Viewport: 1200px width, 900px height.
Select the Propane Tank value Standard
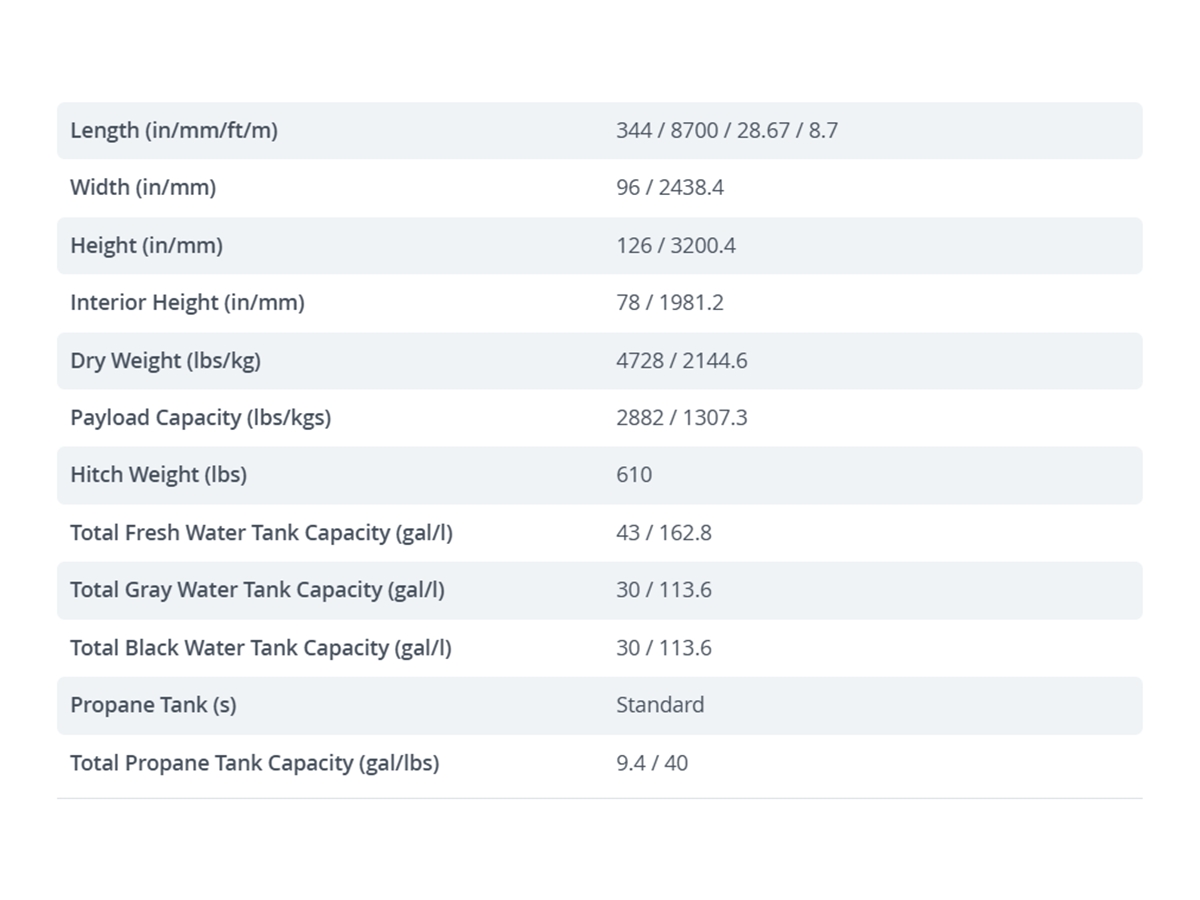[660, 704]
